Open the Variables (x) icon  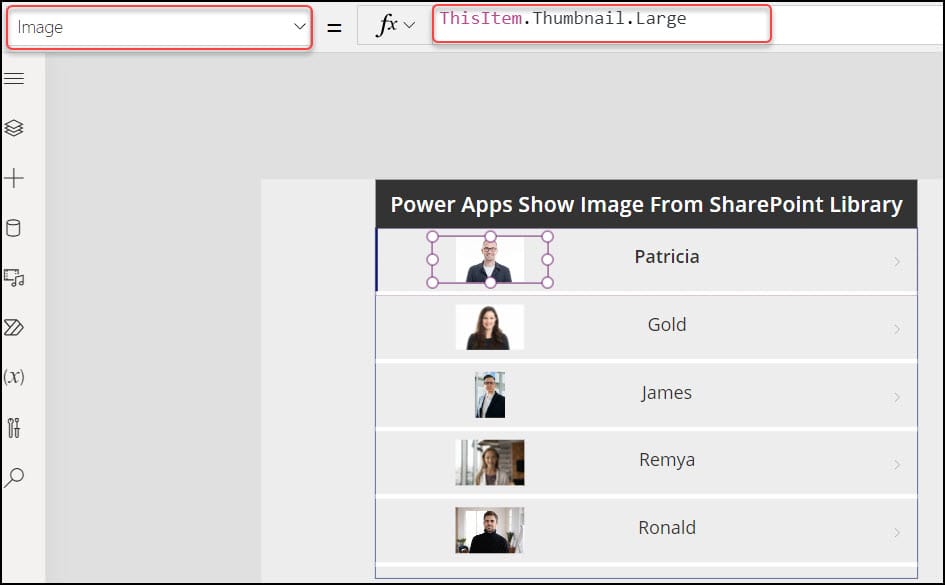point(14,377)
